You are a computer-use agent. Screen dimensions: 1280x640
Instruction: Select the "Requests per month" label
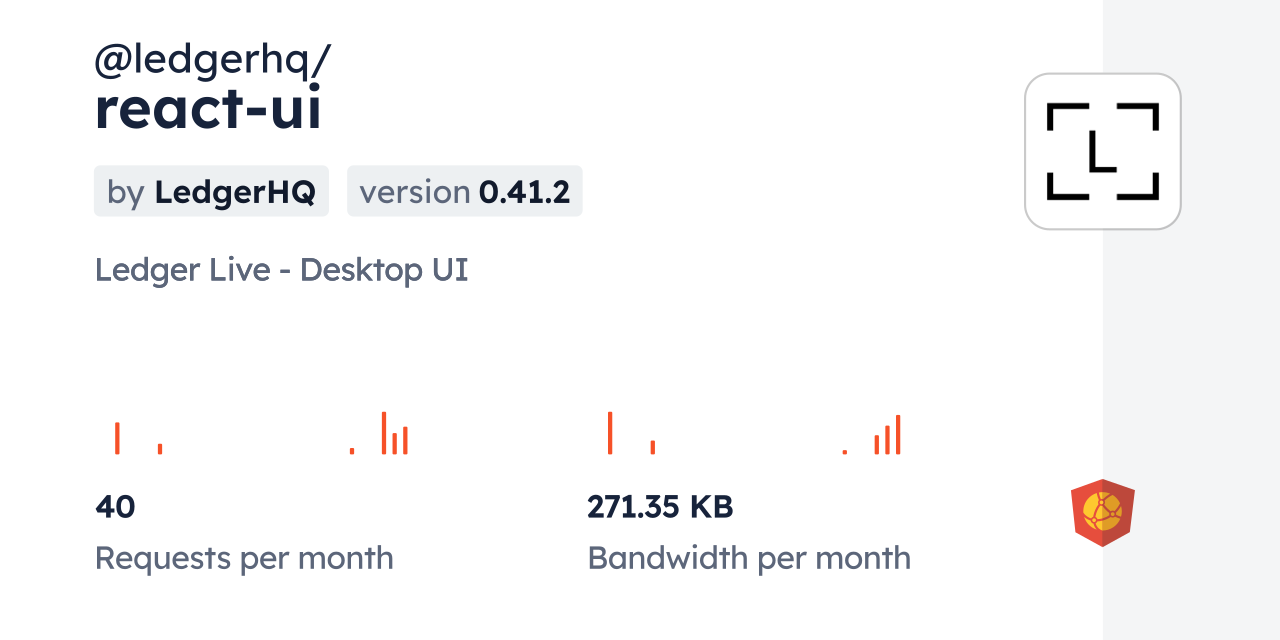click(x=244, y=558)
